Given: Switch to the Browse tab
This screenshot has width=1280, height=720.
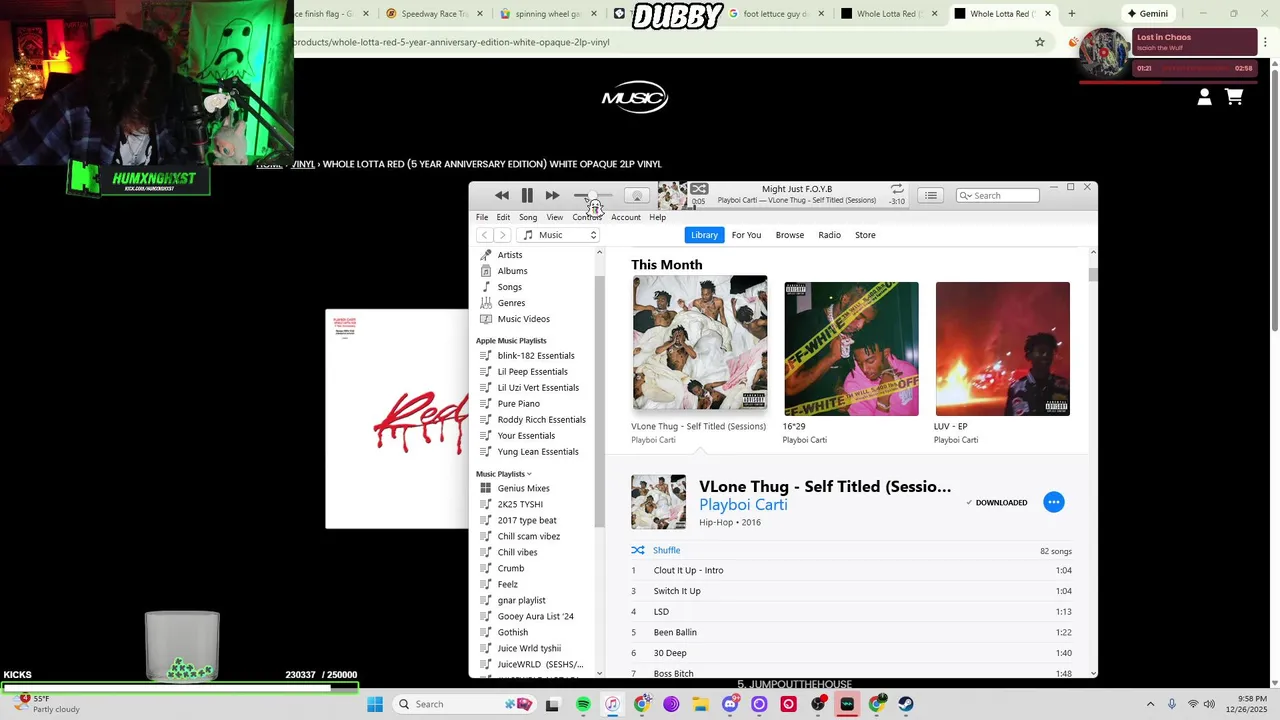Looking at the screenshot, I should click(789, 235).
